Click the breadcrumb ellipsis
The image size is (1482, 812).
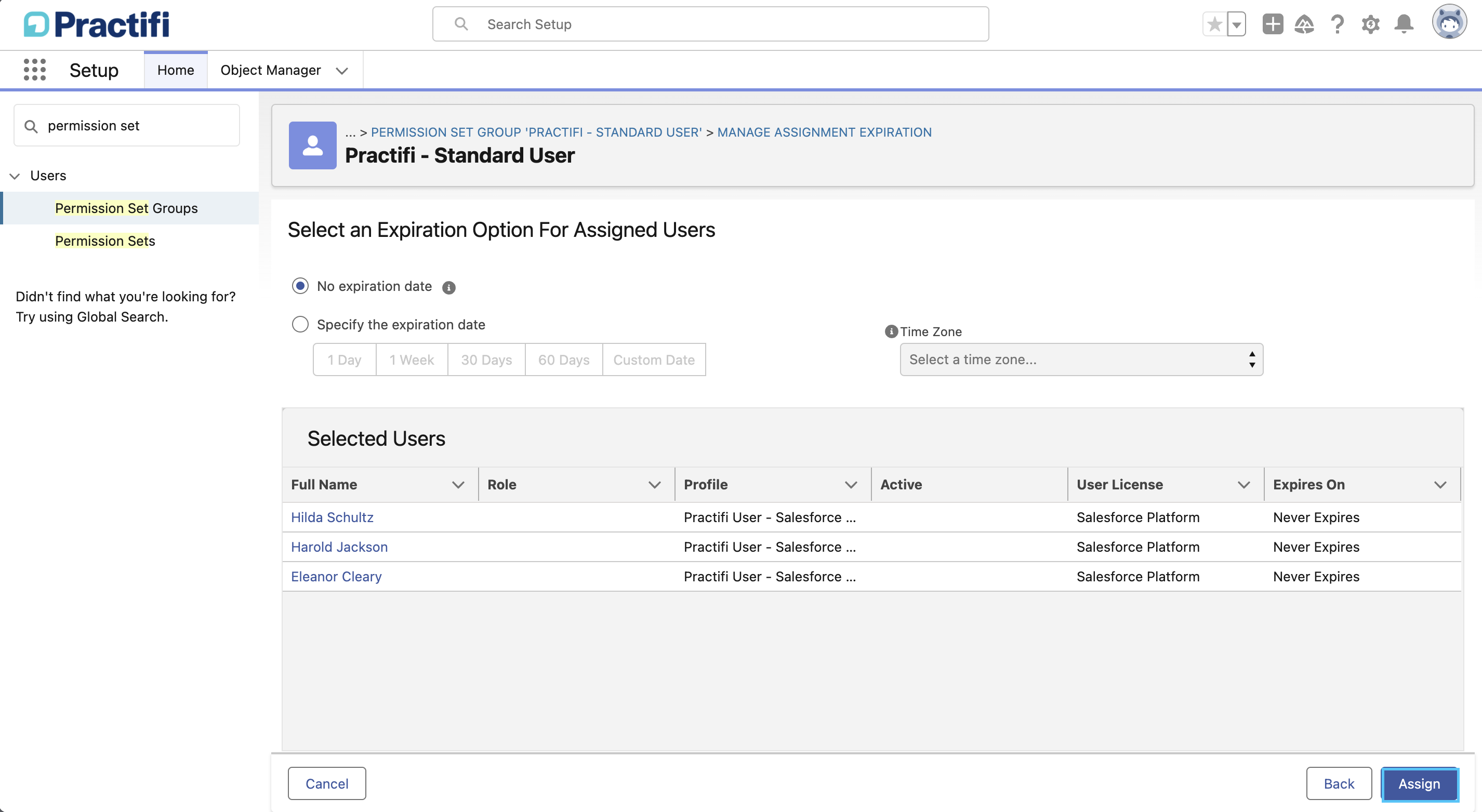(x=350, y=132)
